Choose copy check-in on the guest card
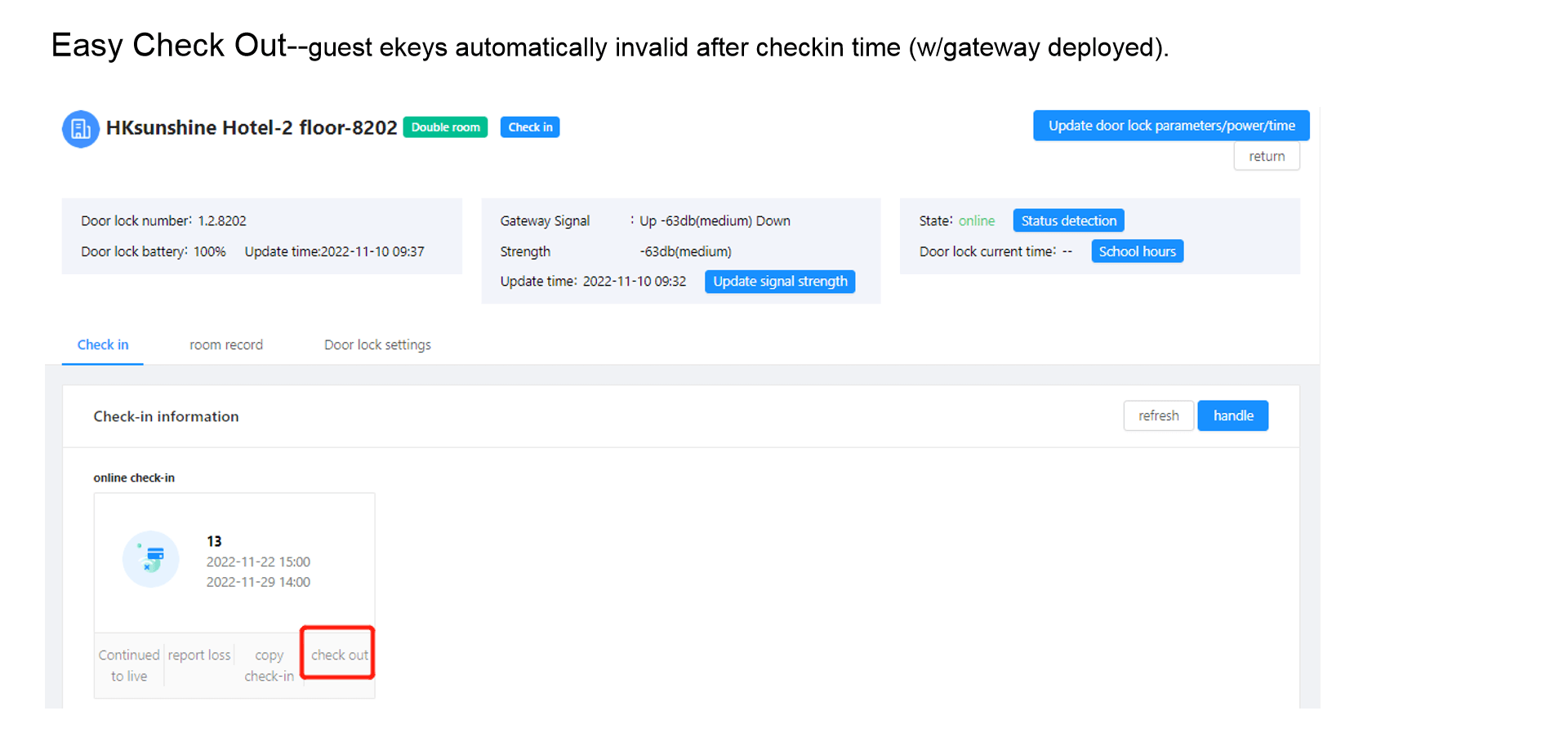The width and height of the screenshot is (1568, 733). (x=269, y=665)
